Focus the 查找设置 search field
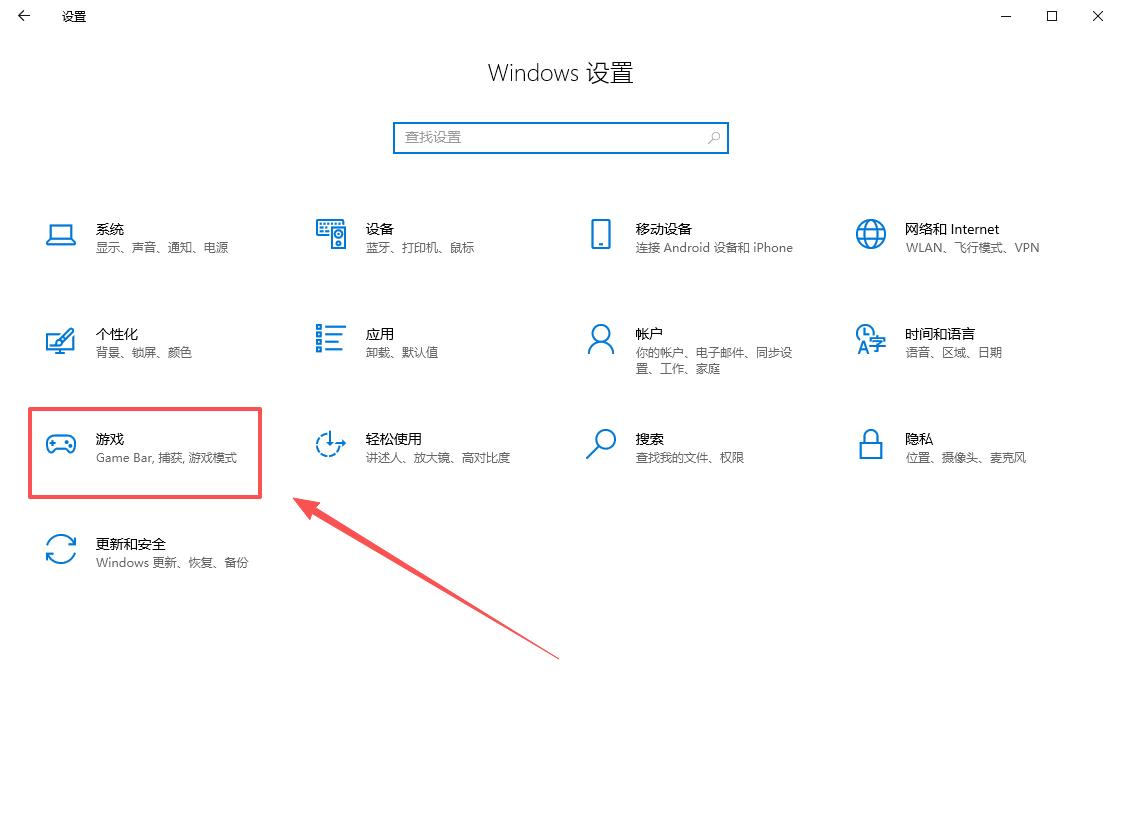The height and width of the screenshot is (839, 1121). click(x=560, y=138)
